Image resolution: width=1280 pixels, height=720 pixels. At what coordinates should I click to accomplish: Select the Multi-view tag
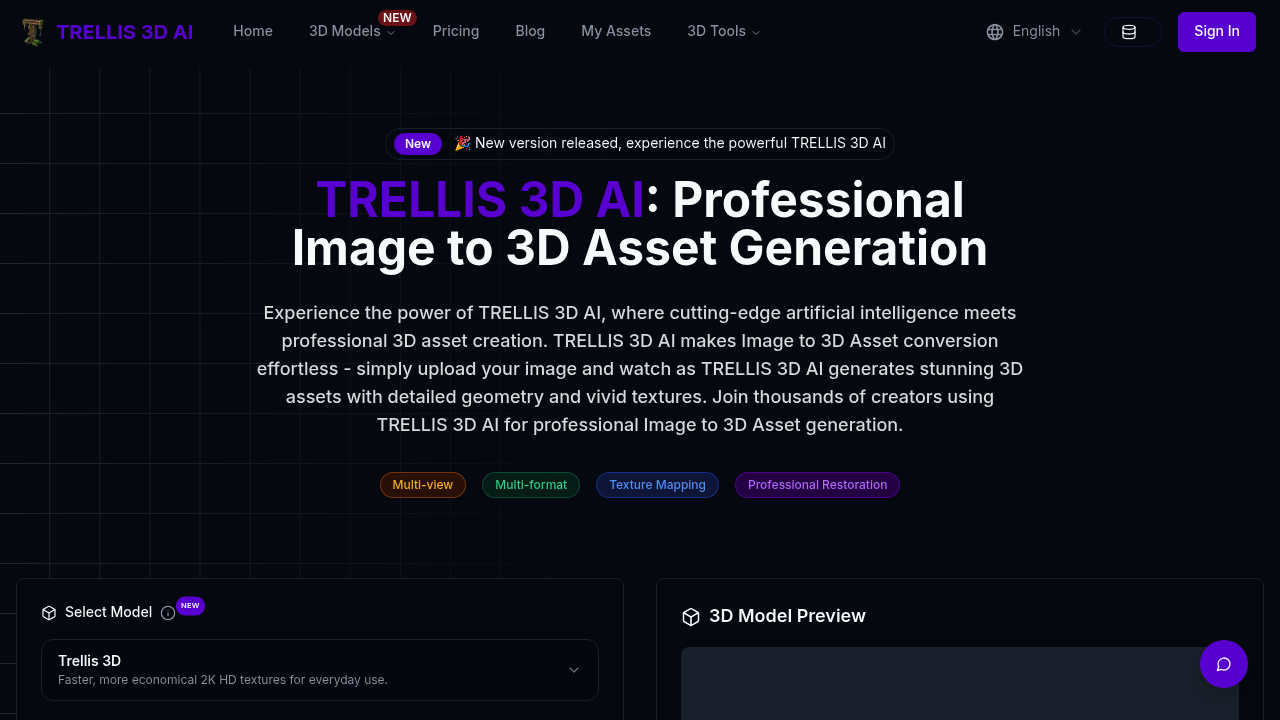point(422,485)
